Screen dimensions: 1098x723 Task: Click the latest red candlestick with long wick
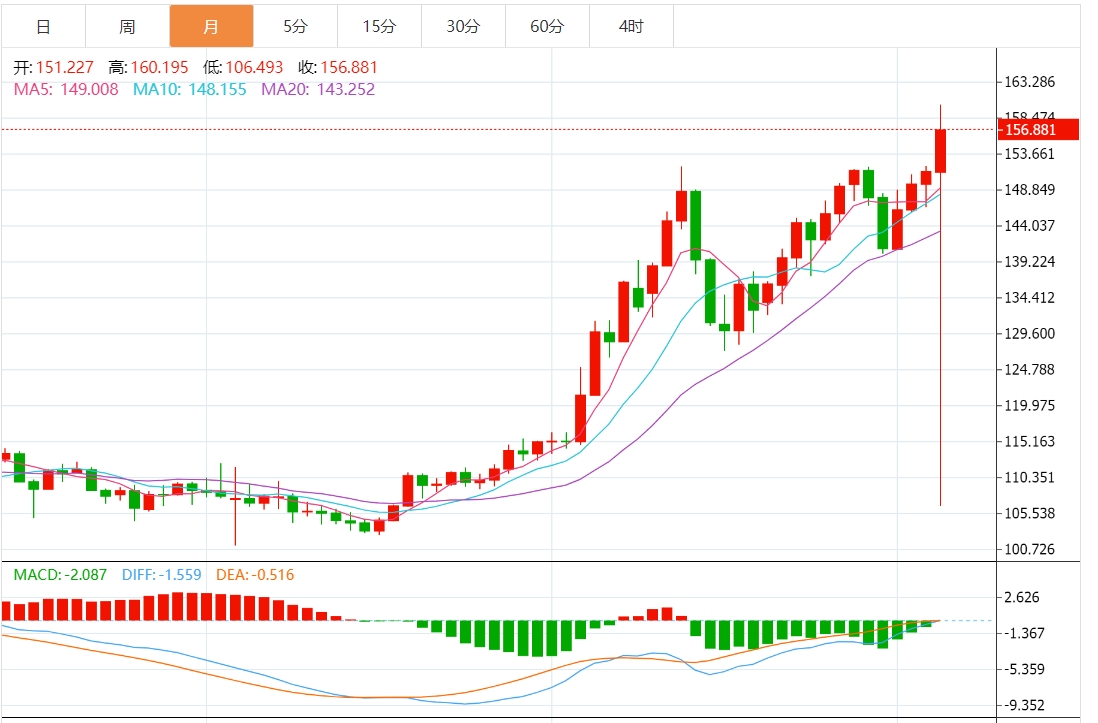[x=940, y=151]
